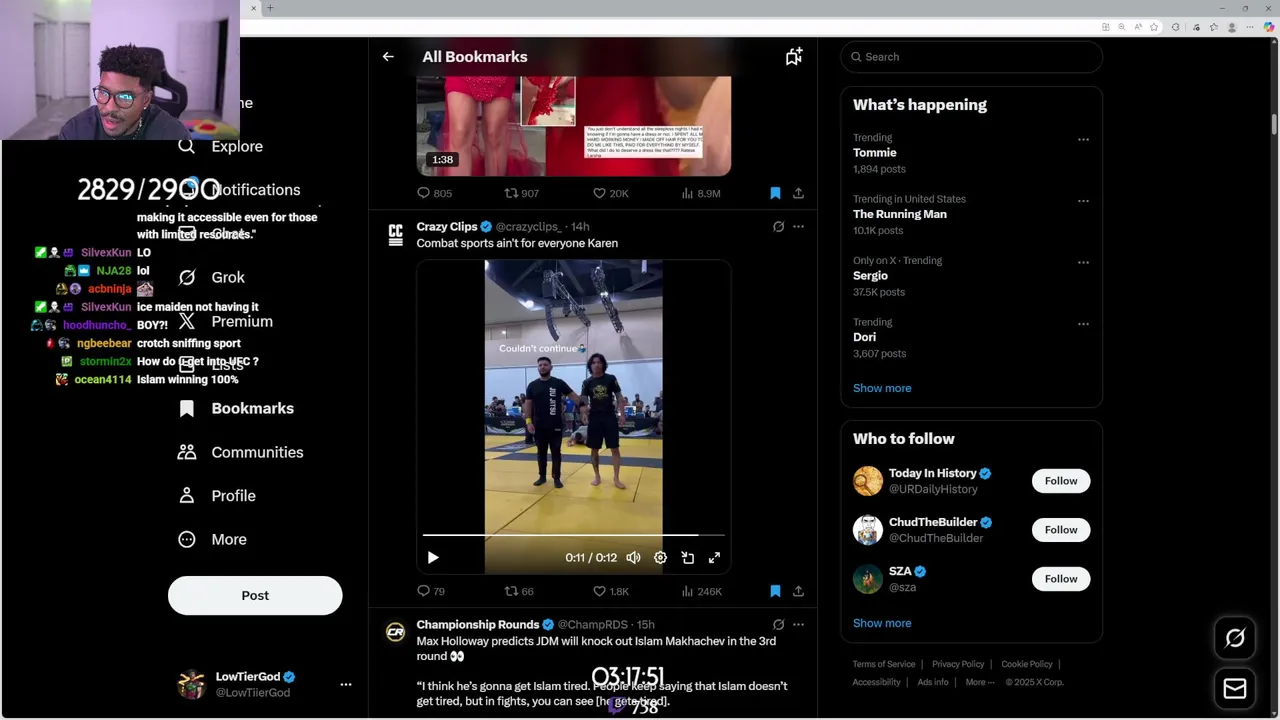Open Today In History profile avatar
Image resolution: width=1280 pixels, height=720 pixels.
pyautogui.click(x=868, y=481)
